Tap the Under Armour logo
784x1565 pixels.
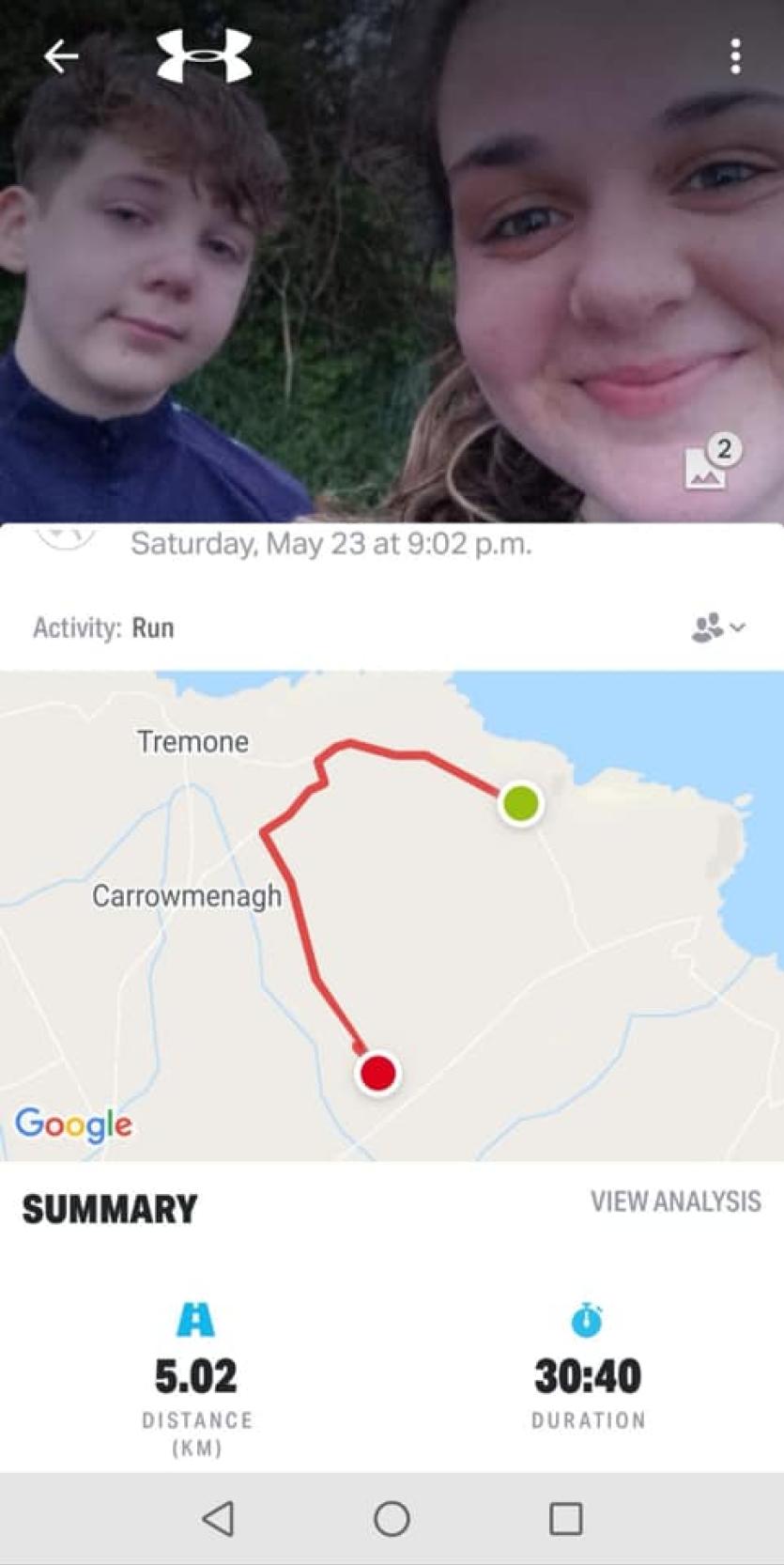tap(205, 55)
